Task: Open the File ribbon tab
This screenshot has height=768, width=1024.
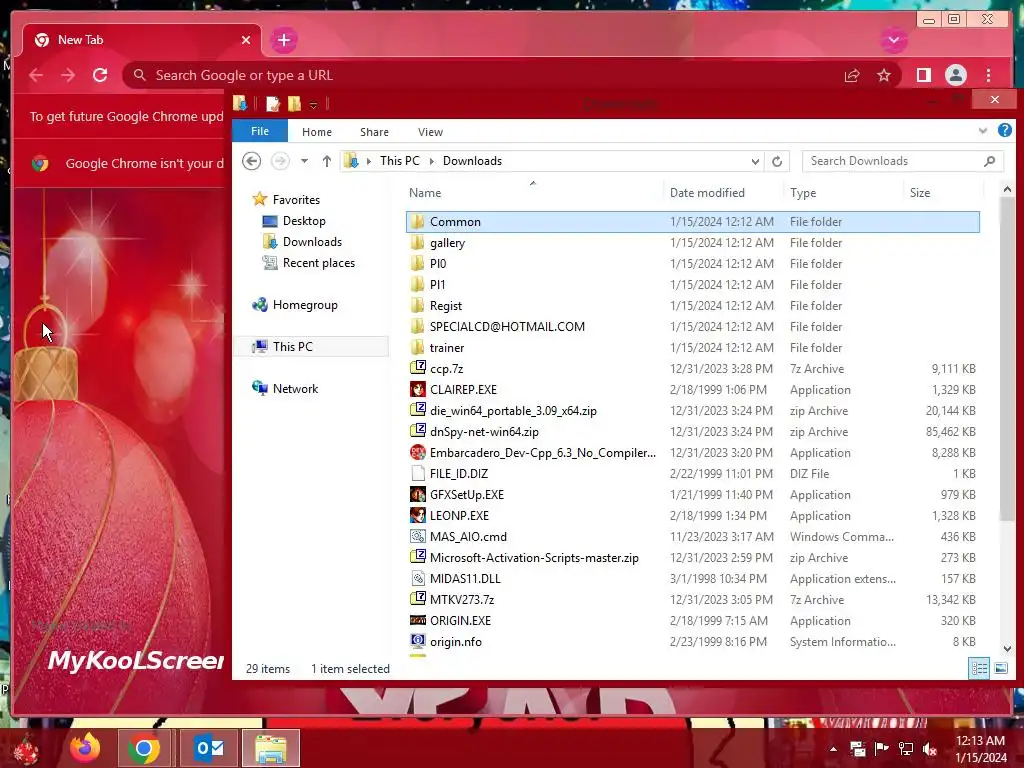Action: (260, 131)
